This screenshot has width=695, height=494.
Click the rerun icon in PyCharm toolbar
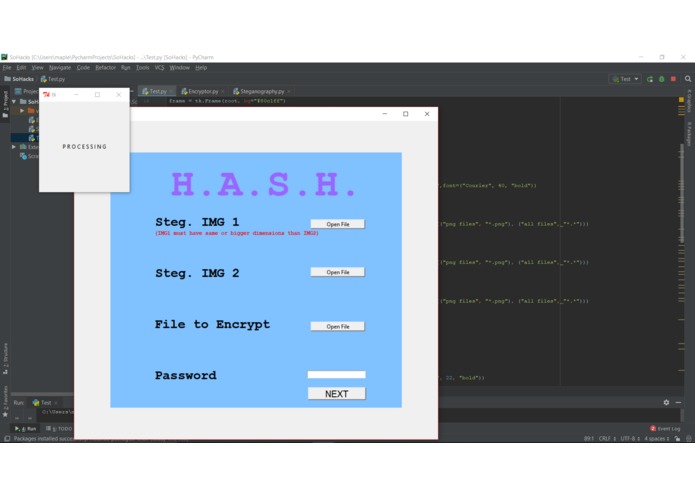650,79
